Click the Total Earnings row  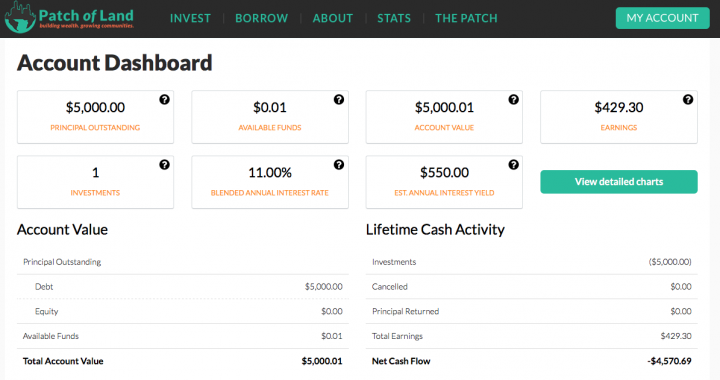(531, 336)
